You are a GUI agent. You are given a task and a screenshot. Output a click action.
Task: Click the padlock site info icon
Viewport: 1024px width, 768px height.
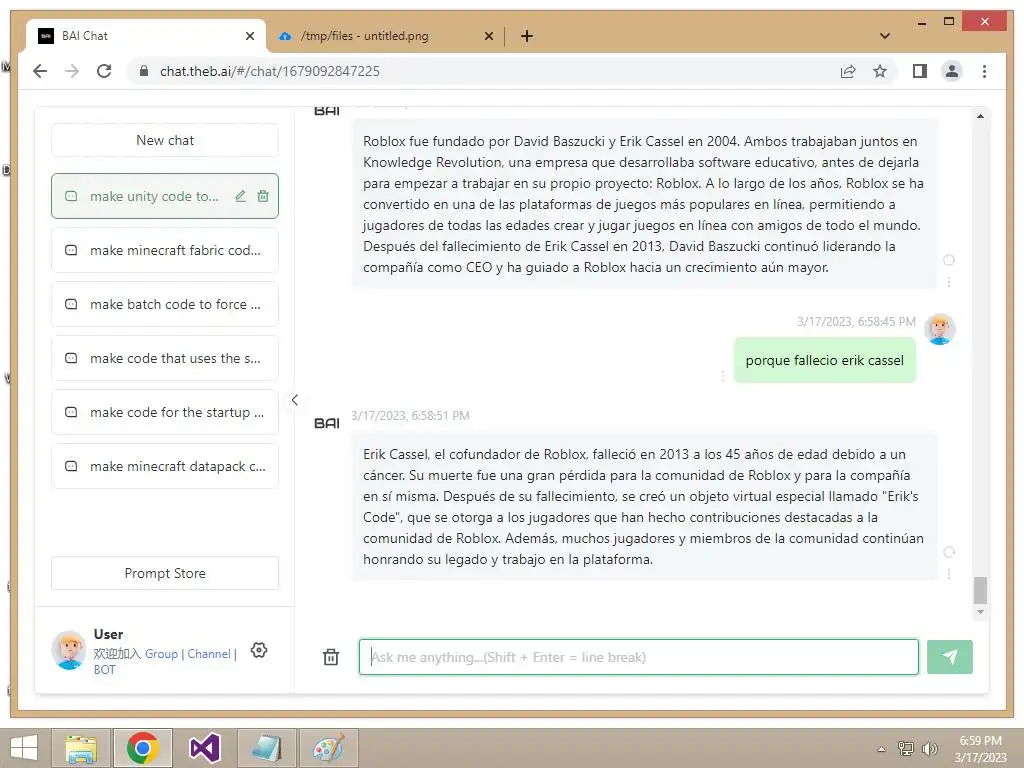coord(144,71)
